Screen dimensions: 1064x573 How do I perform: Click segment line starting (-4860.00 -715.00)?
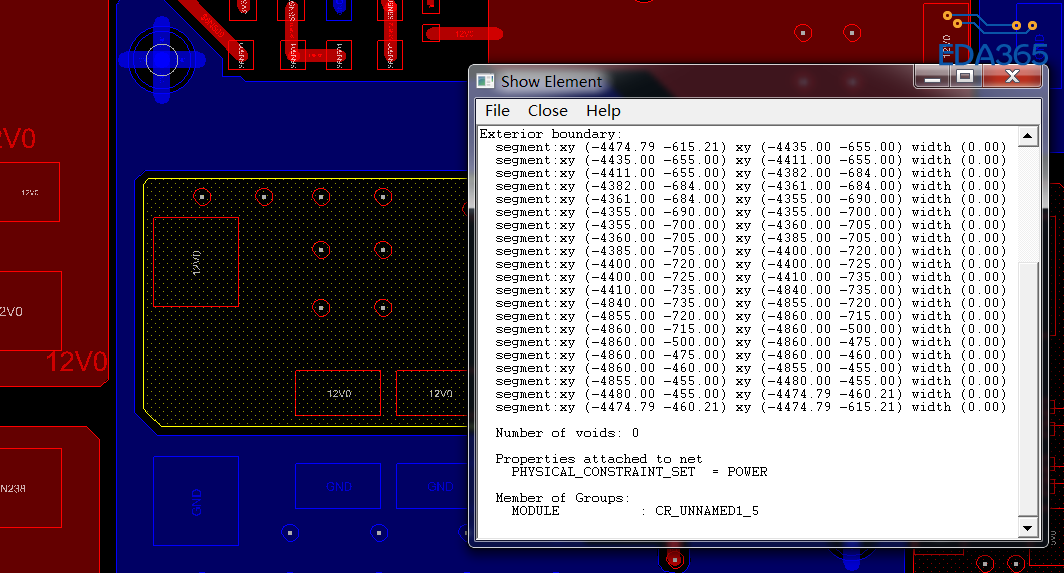coord(750,329)
